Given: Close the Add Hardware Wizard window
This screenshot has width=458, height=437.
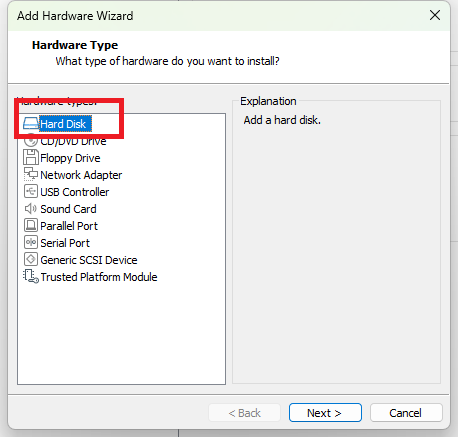Looking at the screenshot, I should click(x=435, y=15).
